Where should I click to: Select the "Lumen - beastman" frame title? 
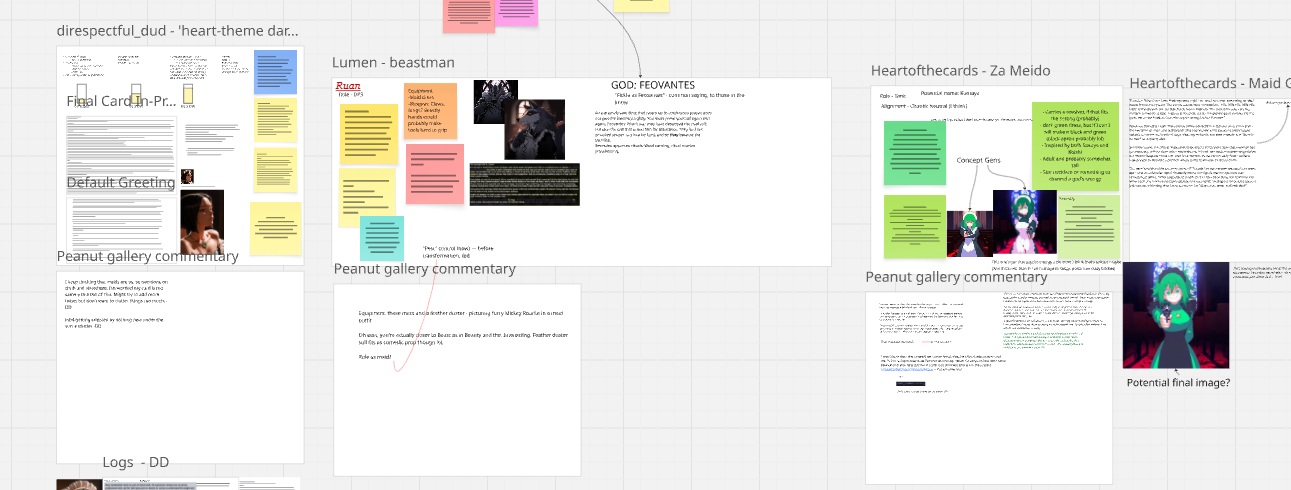[393, 63]
